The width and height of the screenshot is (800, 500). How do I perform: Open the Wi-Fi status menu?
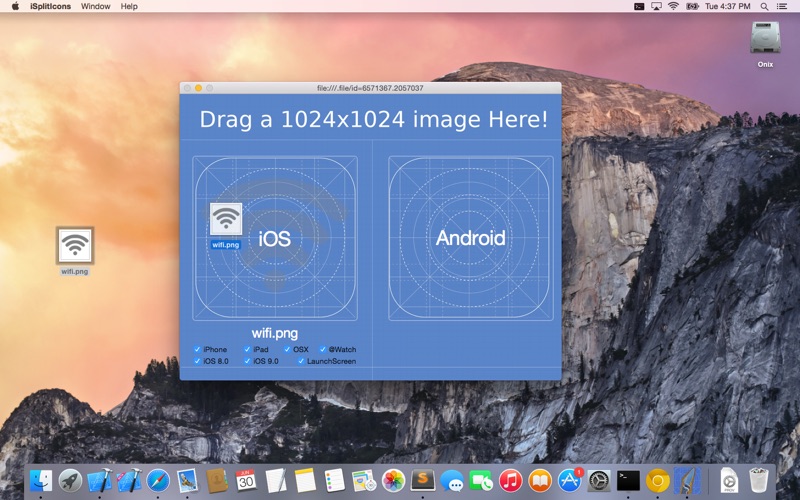click(x=673, y=6)
